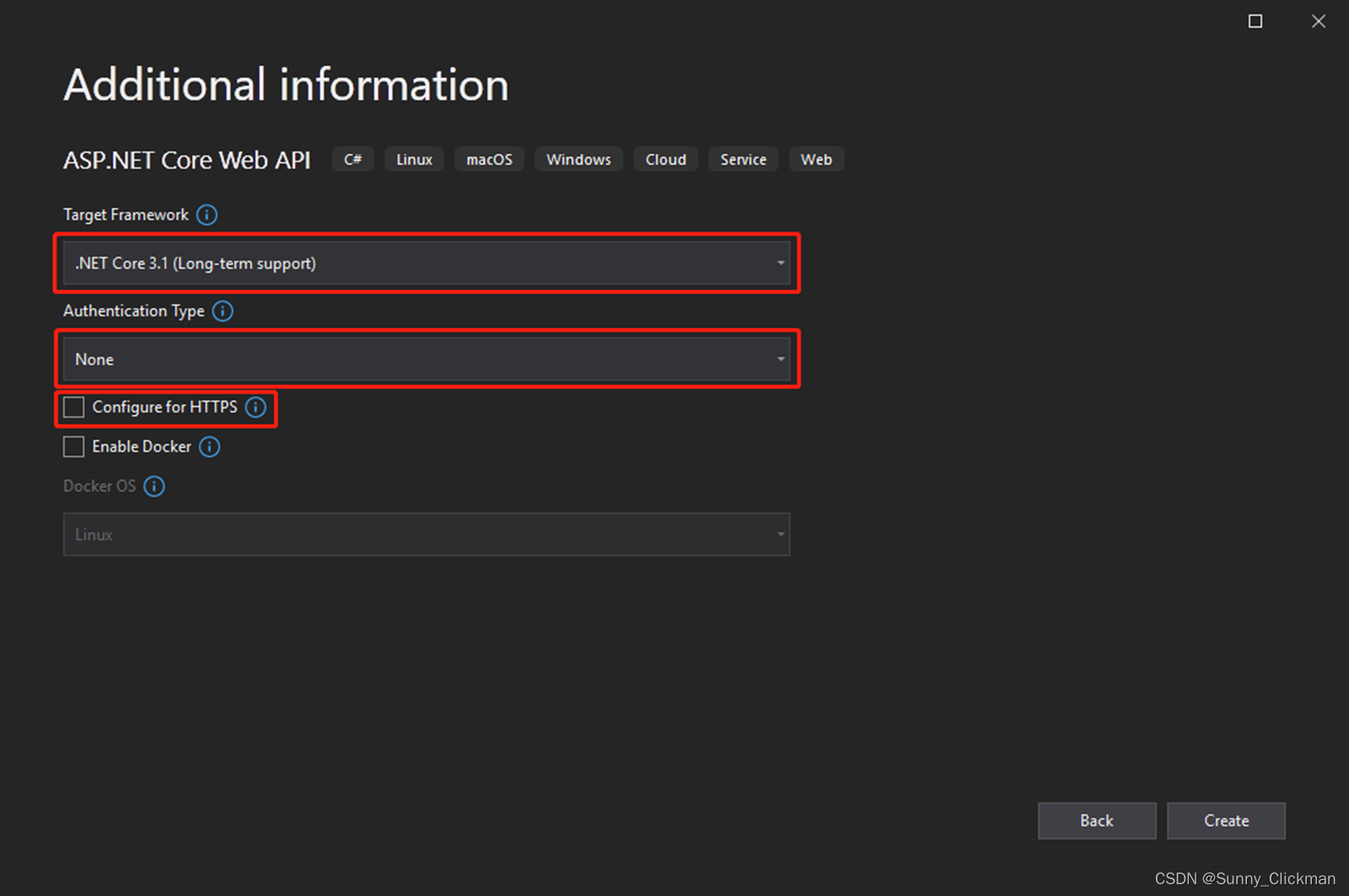1349x896 pixels.
Task: Click the Cloud tag
Action: [x=666, y=159]
